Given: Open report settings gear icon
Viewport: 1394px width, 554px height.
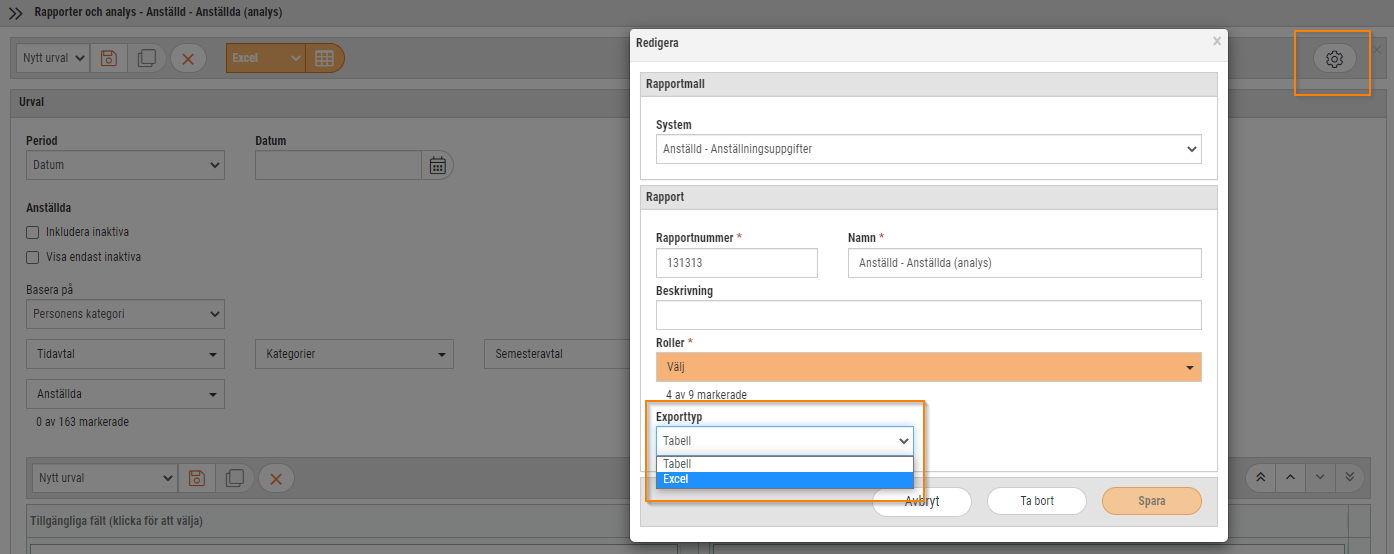Looking at the screenshot, I should click(x=1334, y=59).
